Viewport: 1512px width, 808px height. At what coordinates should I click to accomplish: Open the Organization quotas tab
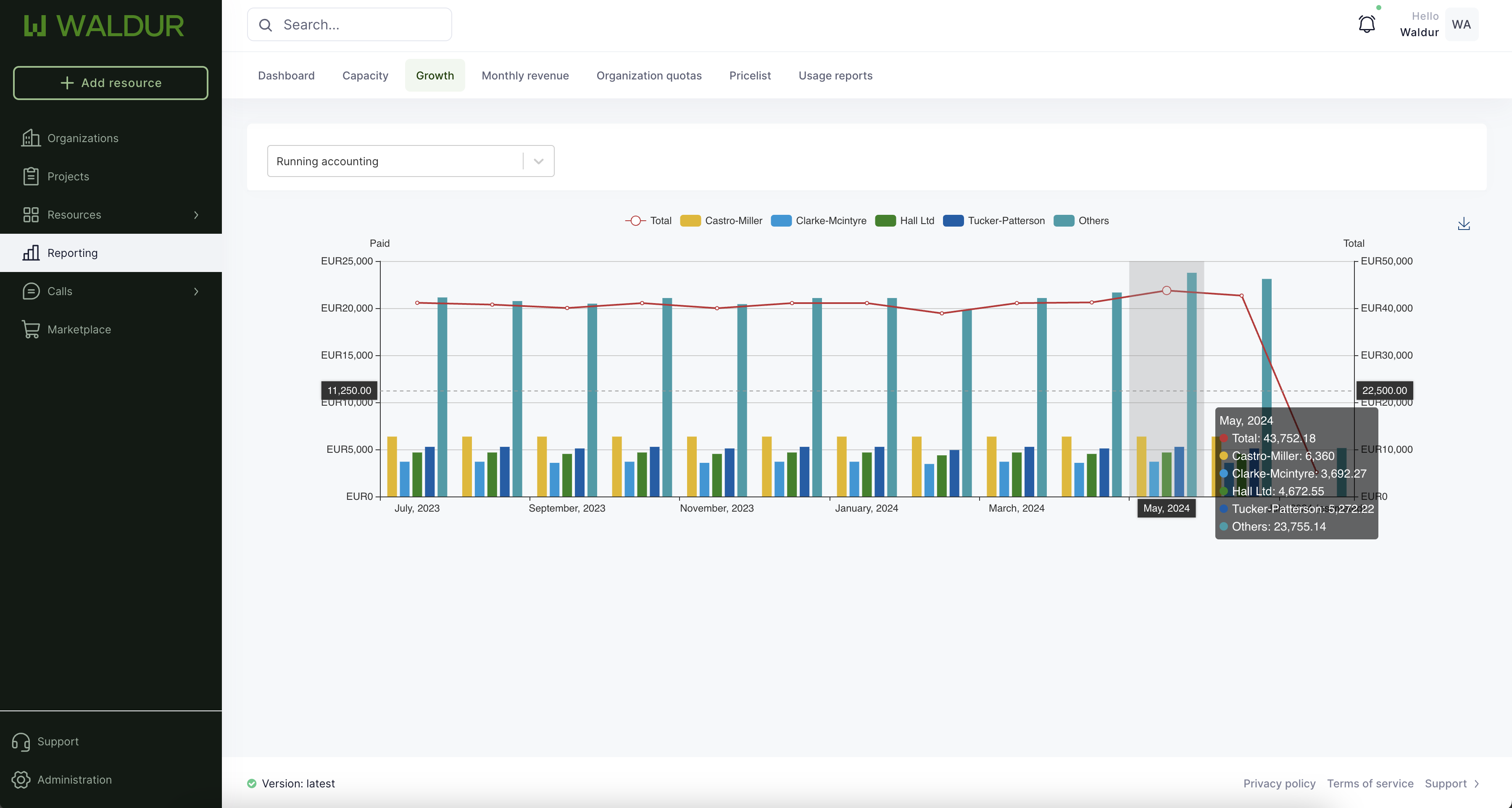tap(648, 75)
